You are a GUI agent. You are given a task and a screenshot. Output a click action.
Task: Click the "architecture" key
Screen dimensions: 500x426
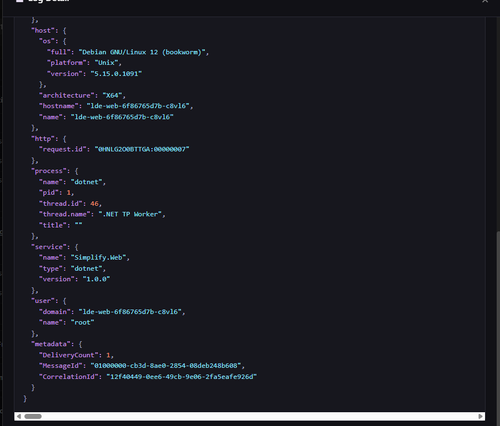point(67,95)
